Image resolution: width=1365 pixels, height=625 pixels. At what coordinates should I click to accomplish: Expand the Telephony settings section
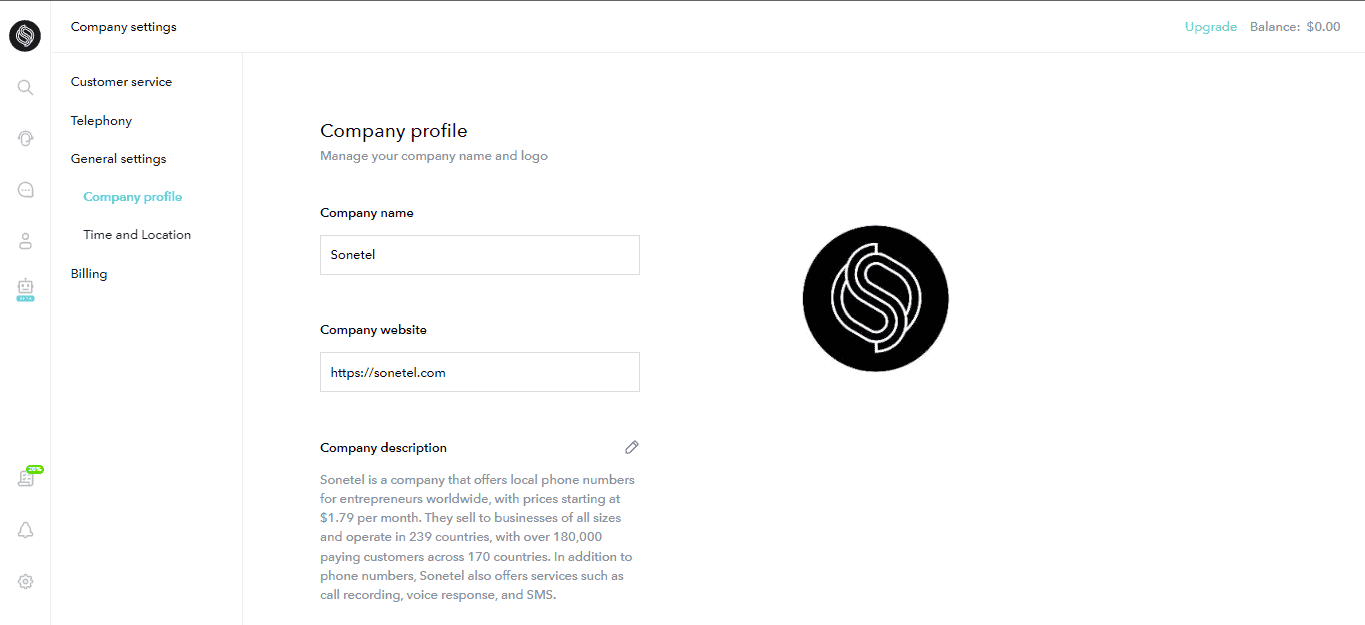pos(101,121)
